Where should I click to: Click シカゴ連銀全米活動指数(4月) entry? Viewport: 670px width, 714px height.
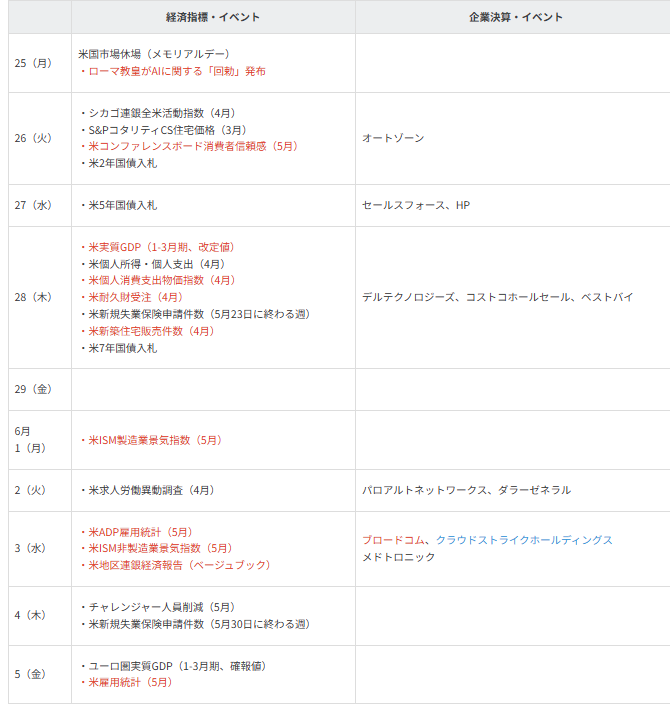click(x=157, y=113)
